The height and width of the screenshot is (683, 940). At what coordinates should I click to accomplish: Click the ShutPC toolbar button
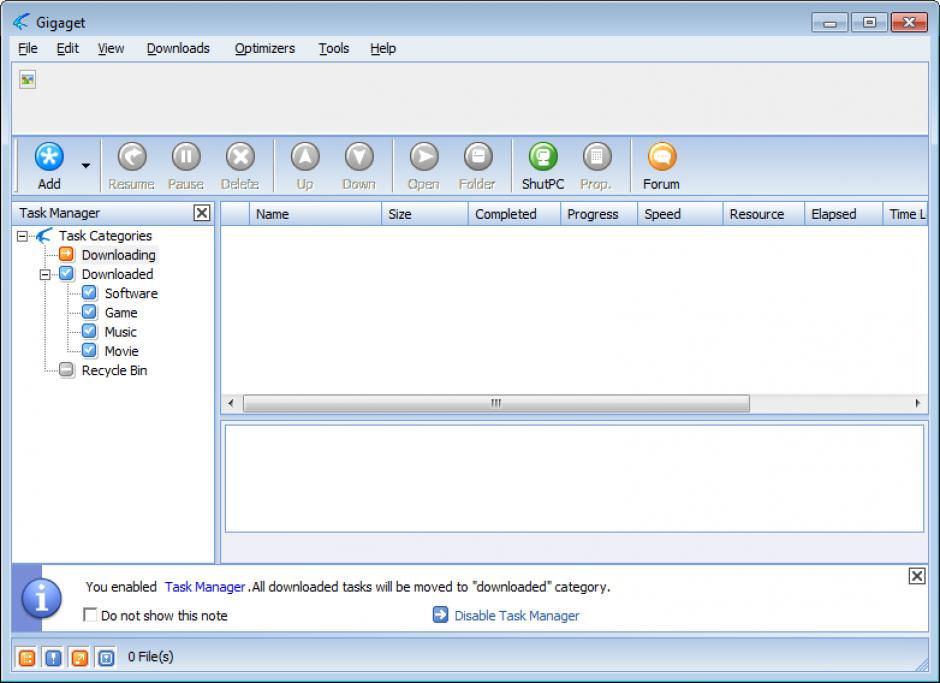tap(543, 166)
